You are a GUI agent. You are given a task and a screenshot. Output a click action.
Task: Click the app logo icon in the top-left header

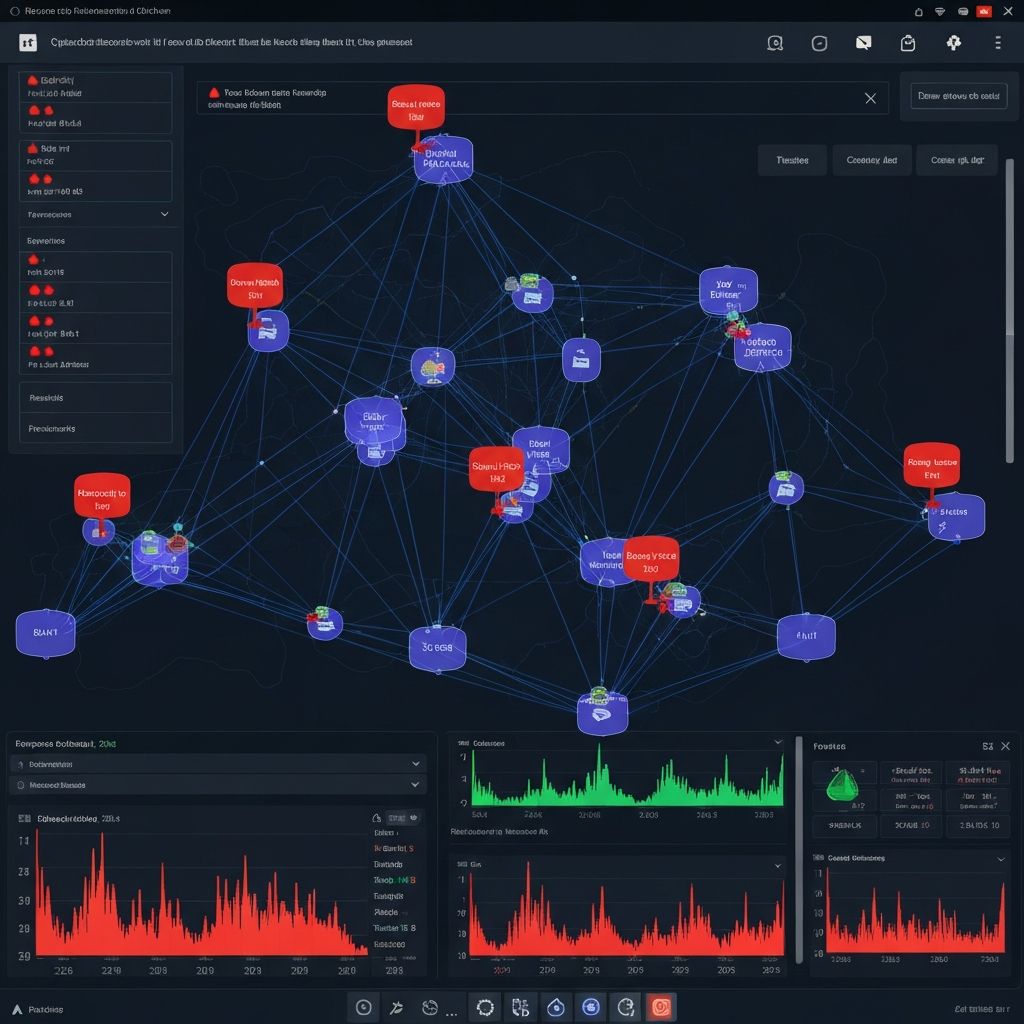tap(28, 42)
